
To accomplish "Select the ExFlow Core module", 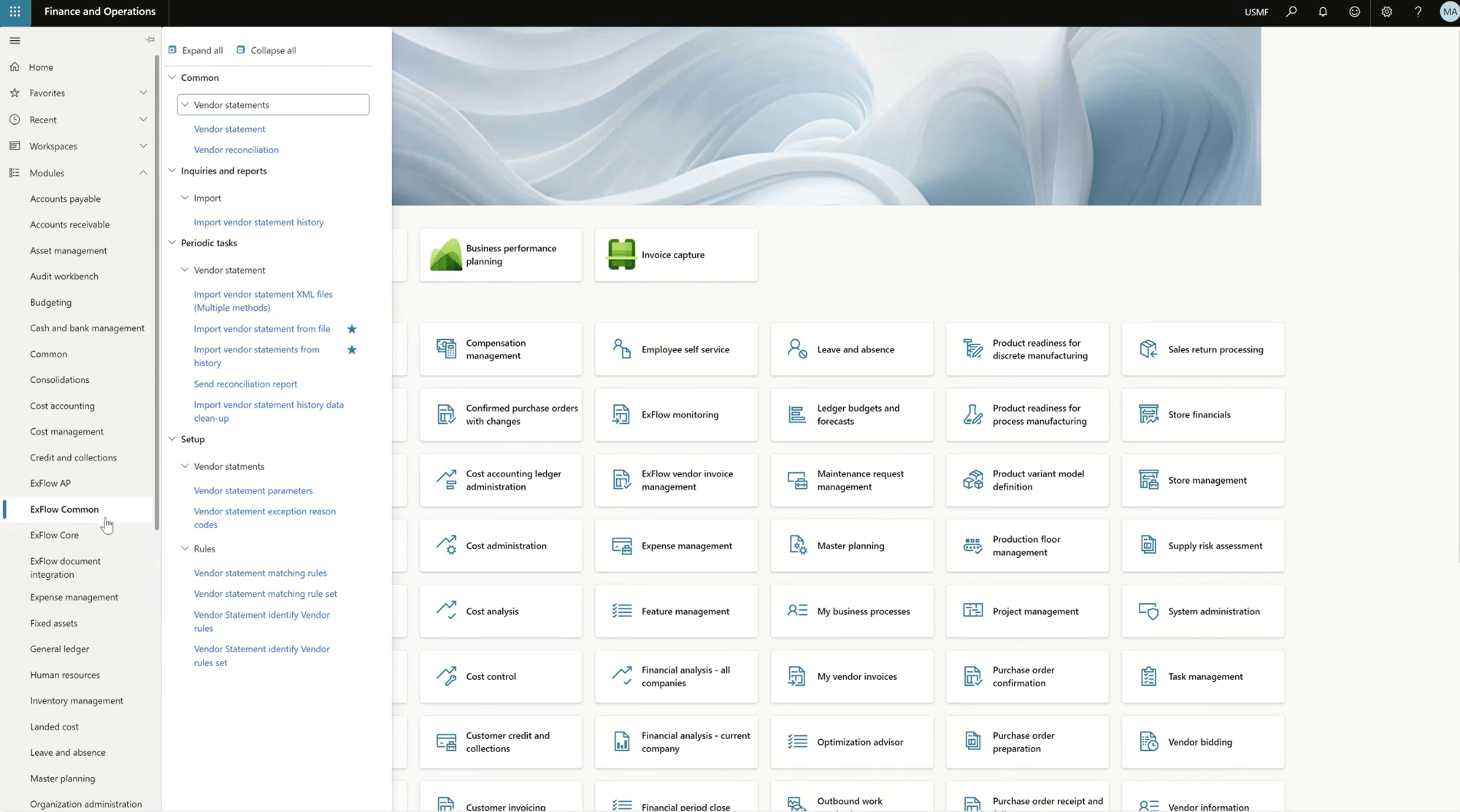I will click(x=54, y=535).
